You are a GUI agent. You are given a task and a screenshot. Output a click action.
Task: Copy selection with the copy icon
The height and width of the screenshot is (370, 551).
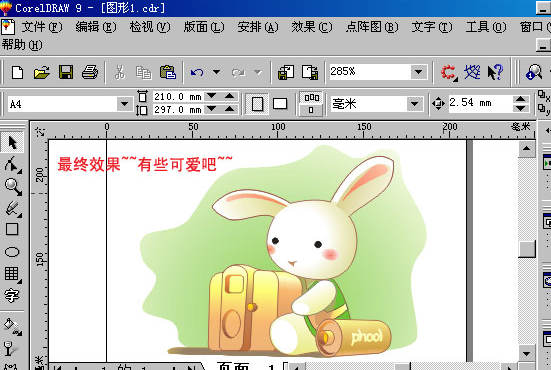(144, 73)
